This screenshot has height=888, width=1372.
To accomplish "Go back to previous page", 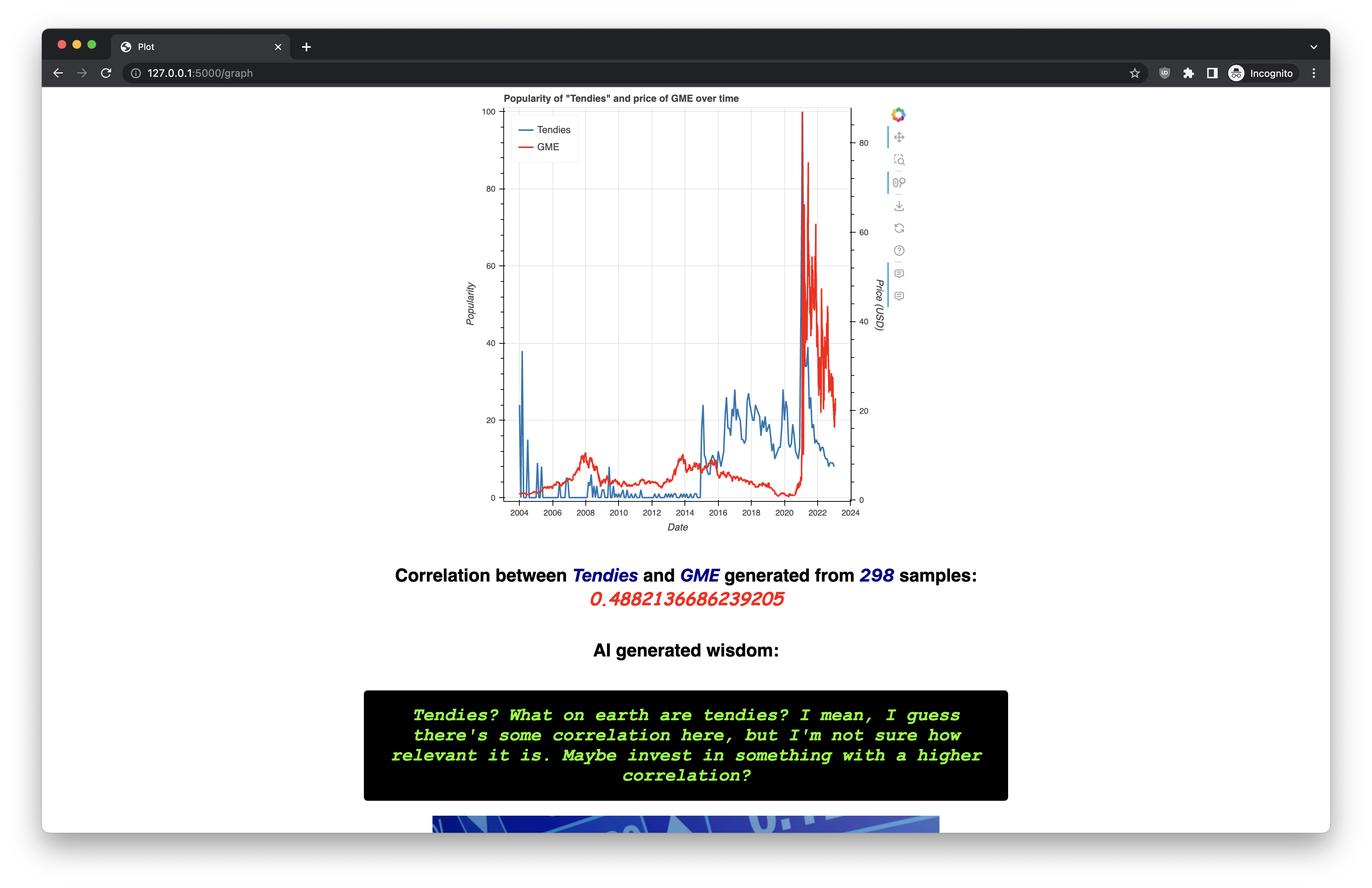I will click(58, 73).
